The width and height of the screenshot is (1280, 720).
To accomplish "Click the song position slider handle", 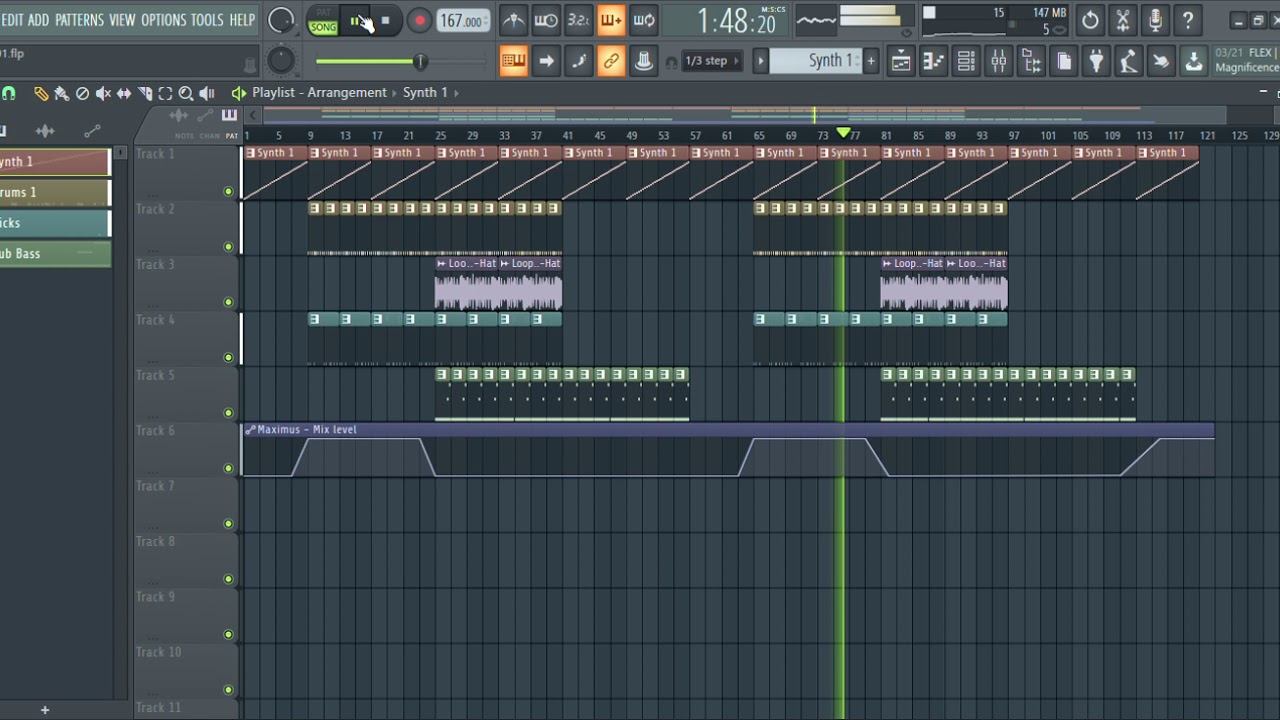I will (420, 62).
